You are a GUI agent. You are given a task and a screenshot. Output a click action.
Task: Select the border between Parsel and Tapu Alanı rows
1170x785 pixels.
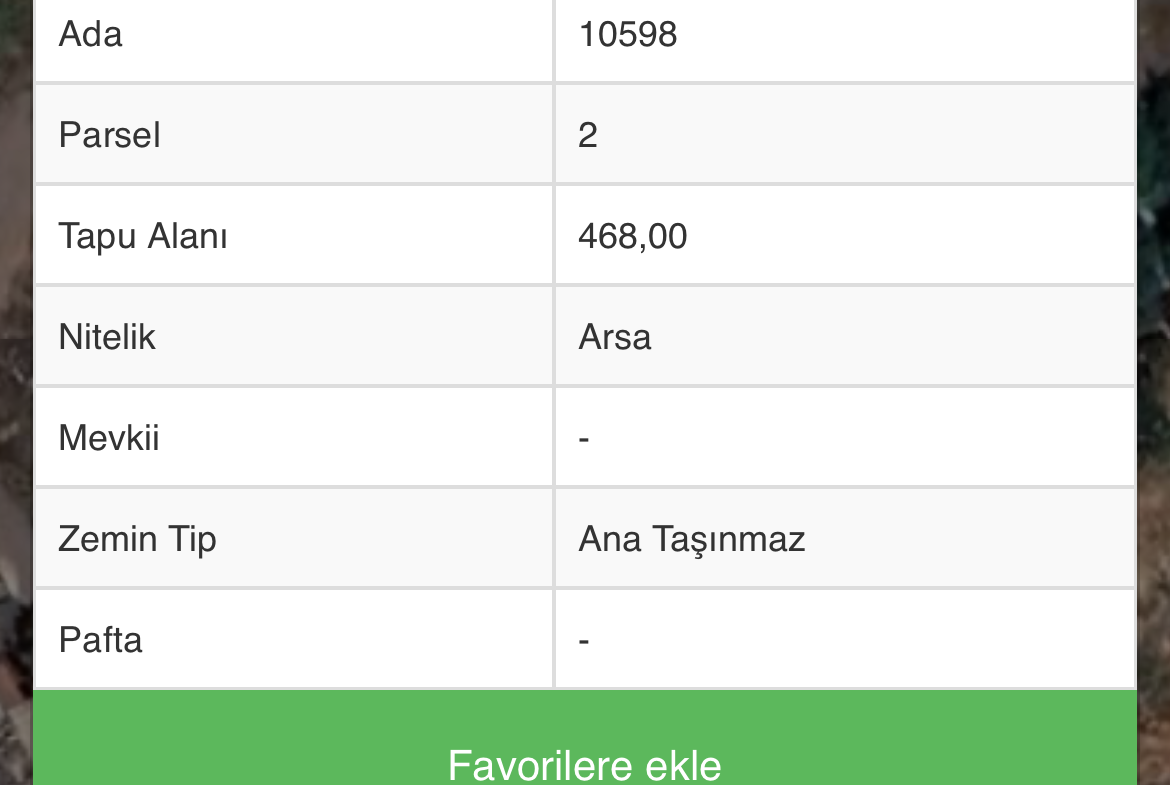pos(585,184)
